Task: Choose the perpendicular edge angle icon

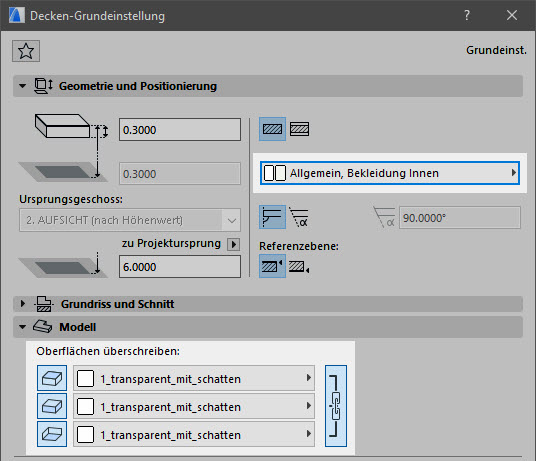Action: tap(272, 217)
